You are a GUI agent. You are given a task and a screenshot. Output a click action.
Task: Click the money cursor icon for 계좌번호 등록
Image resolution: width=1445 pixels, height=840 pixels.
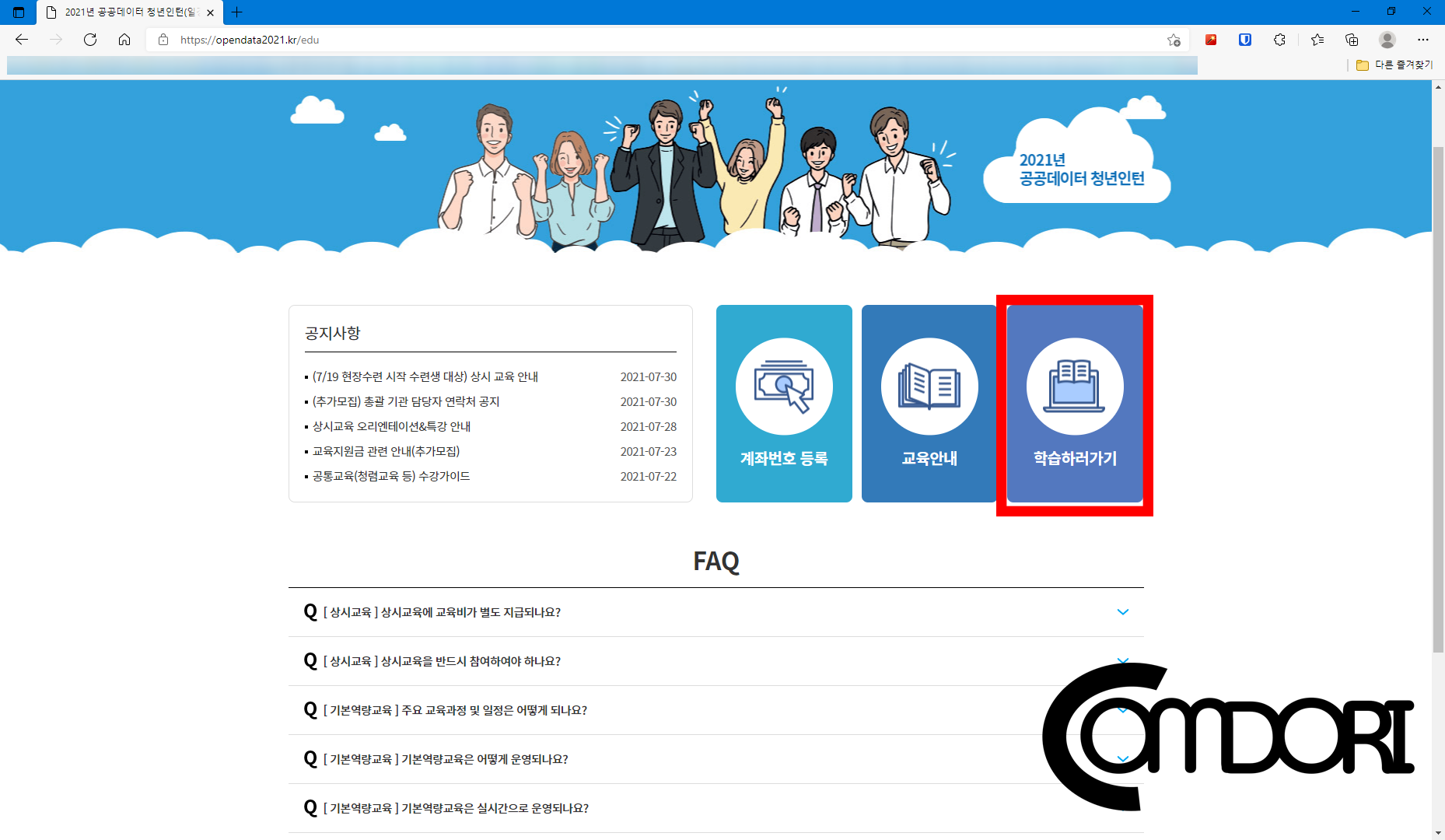(x=784, y=387)
